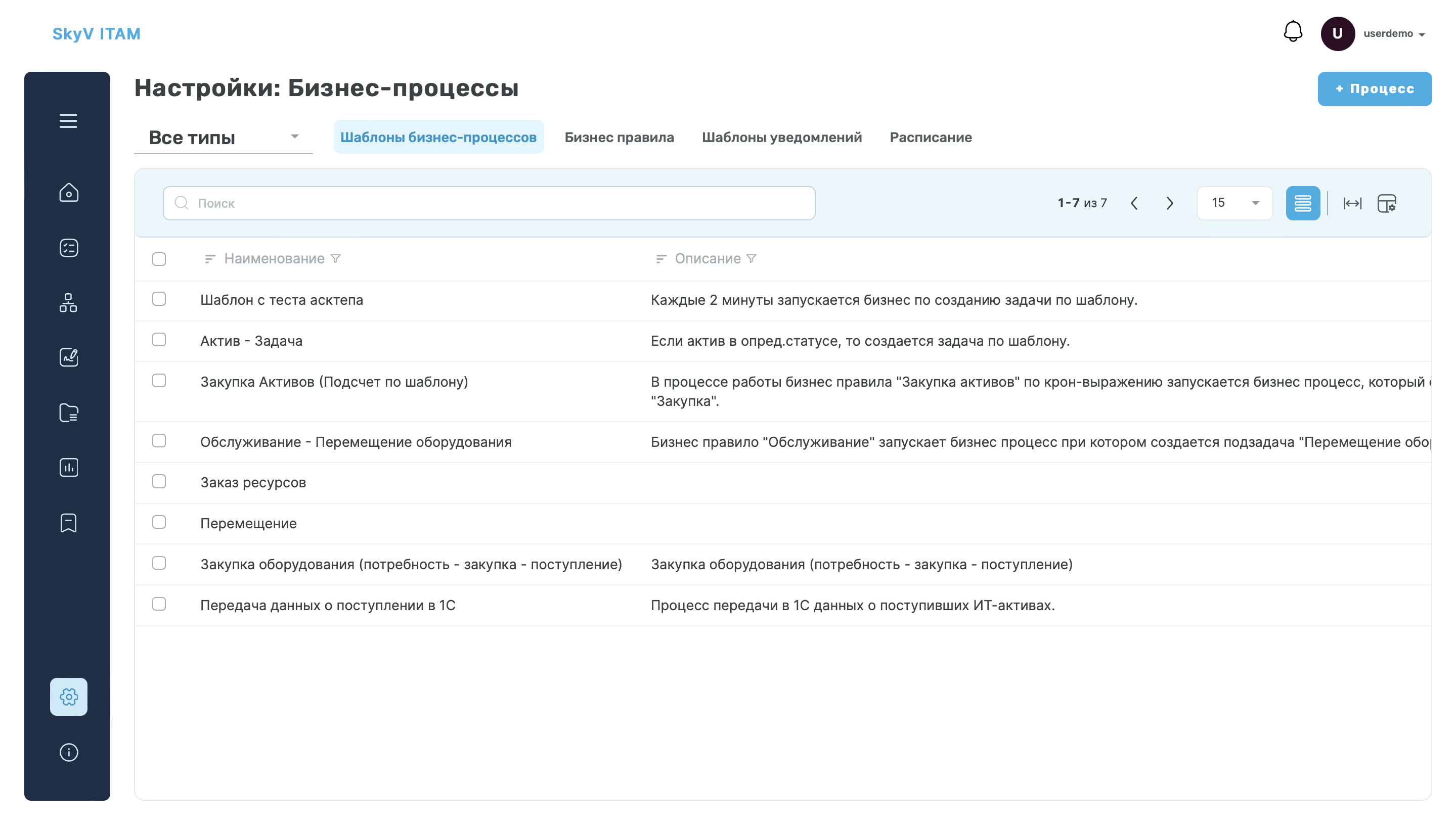Screen dimensions: 1456x825
Task: Open the info icon at sidebar bottom
Action: 69,753
